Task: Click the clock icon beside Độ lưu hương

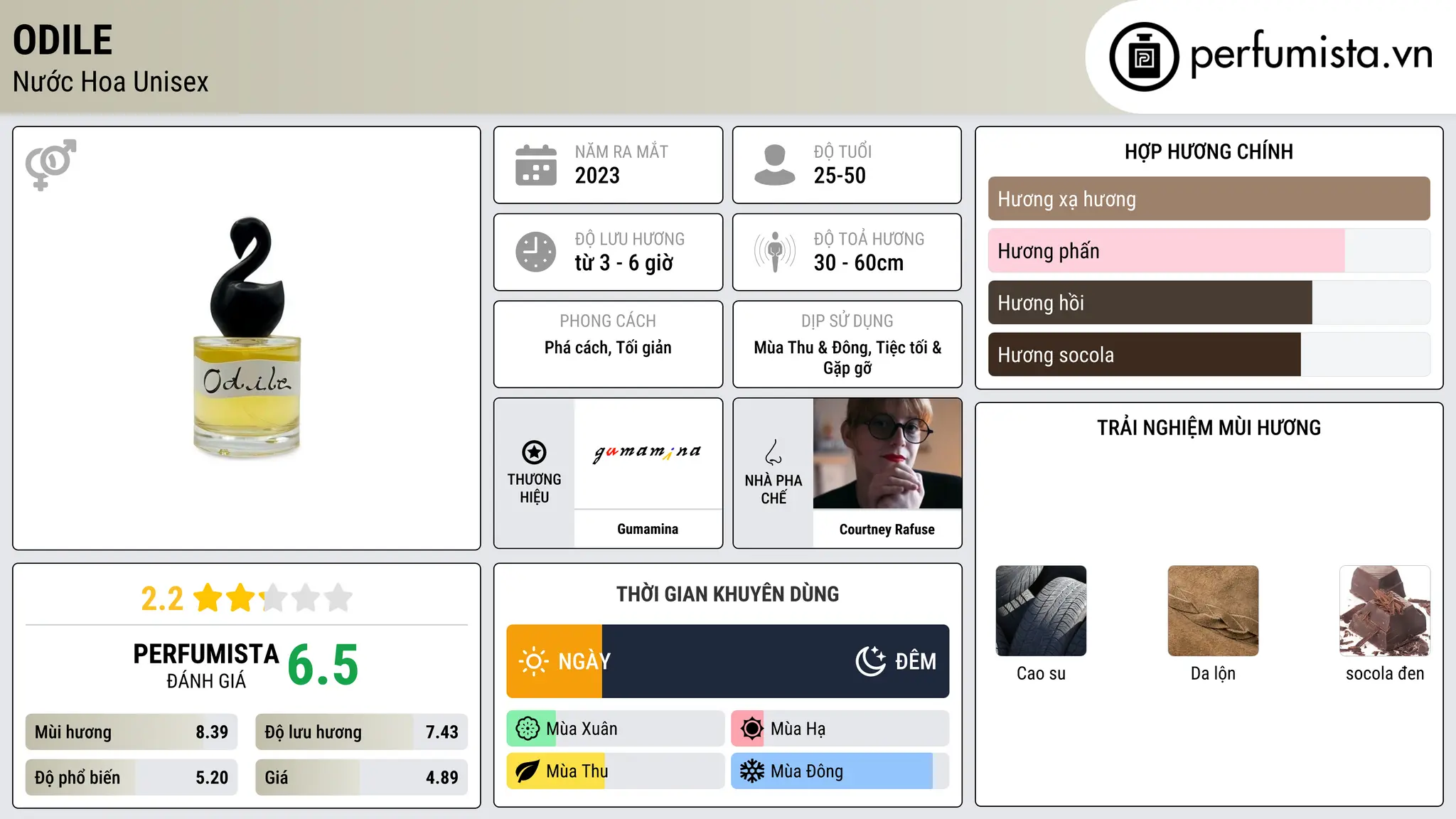Action: 536,252
